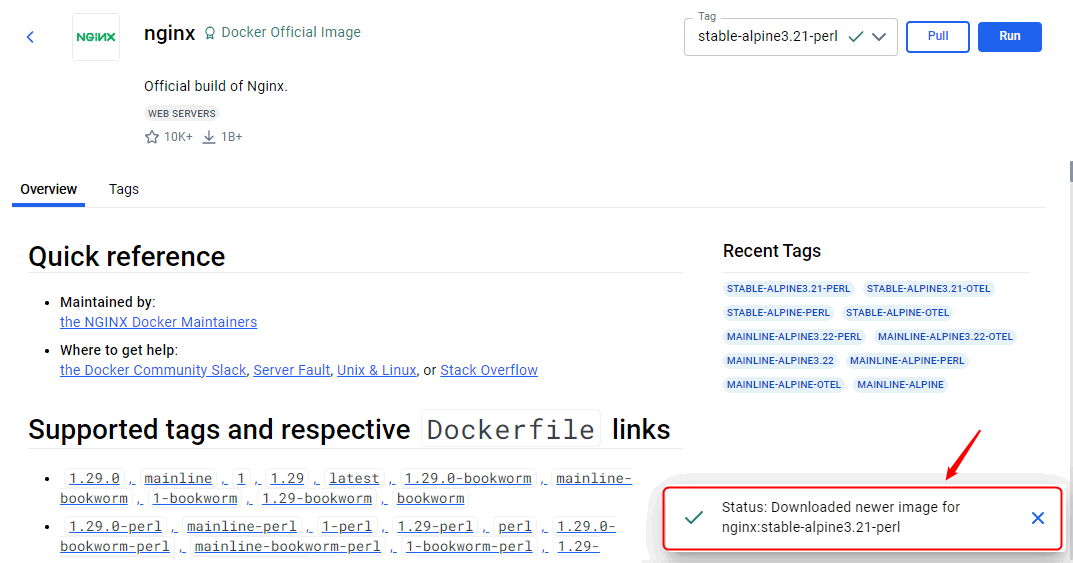The width and height of the screenshot is (1073, 563).
Task: Follow the Stack Overflow link
Action: pos(489,370)
